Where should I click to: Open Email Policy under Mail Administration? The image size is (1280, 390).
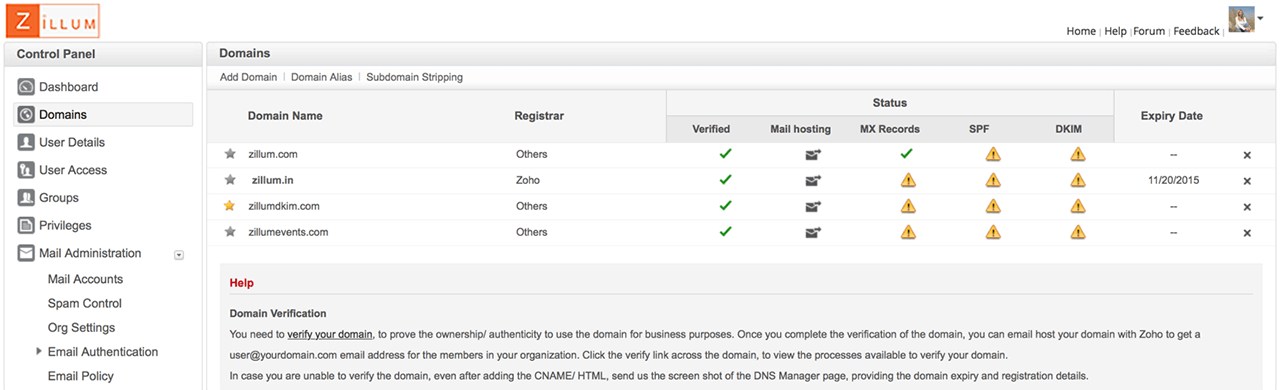point(81,376)
